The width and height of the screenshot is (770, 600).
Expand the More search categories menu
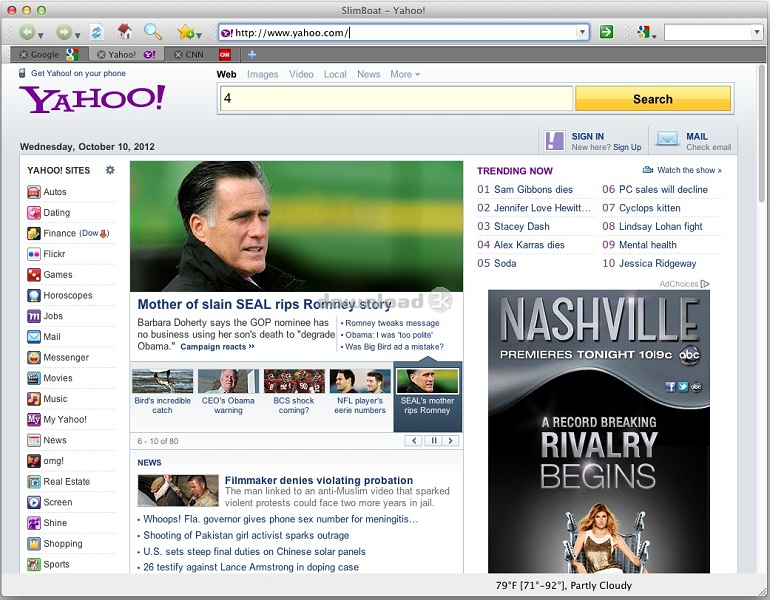point(404,74)
